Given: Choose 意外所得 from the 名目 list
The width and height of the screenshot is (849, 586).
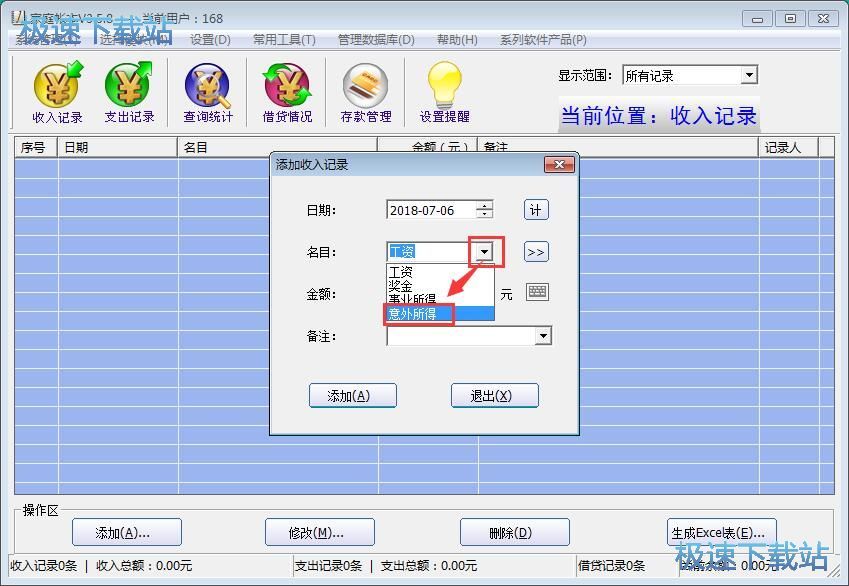Looking at the screenshot, I should coord(440,313).
